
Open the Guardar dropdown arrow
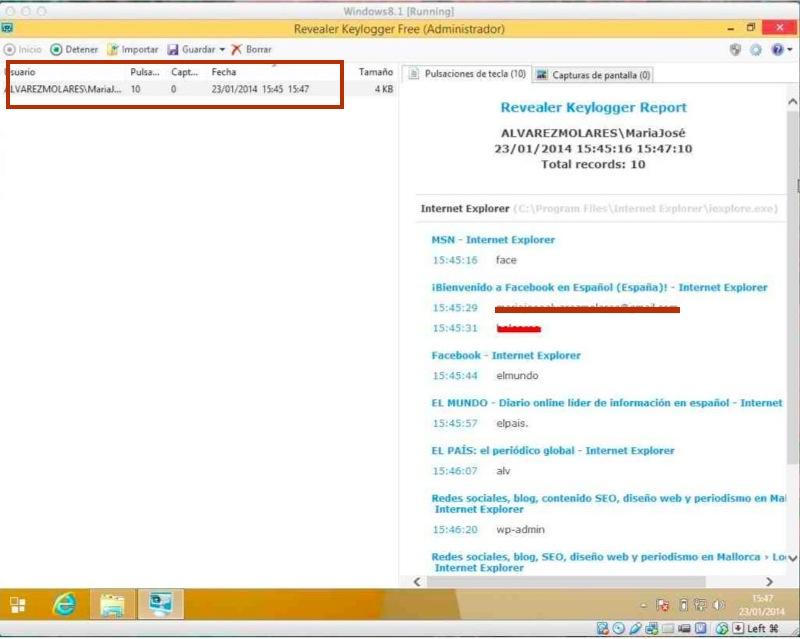click(x=222, y=49)
